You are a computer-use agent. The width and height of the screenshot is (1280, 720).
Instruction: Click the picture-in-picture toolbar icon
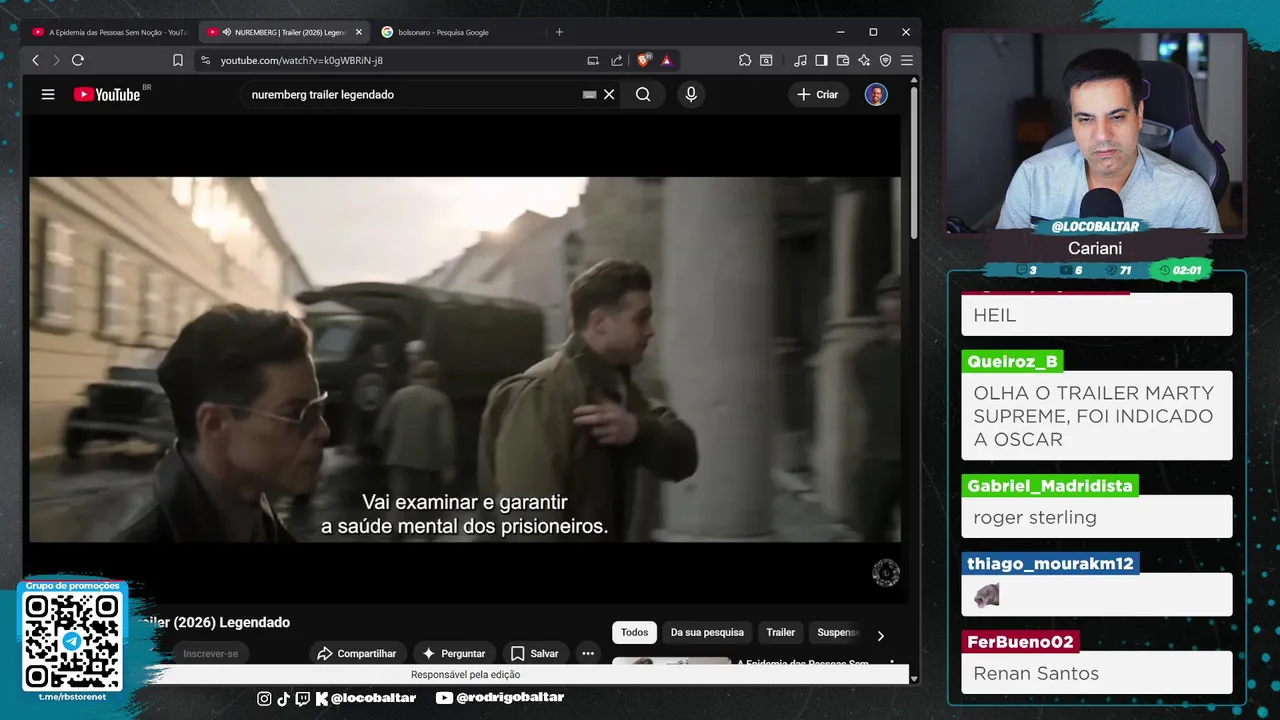pyautogui.click(x=766, y=60)
